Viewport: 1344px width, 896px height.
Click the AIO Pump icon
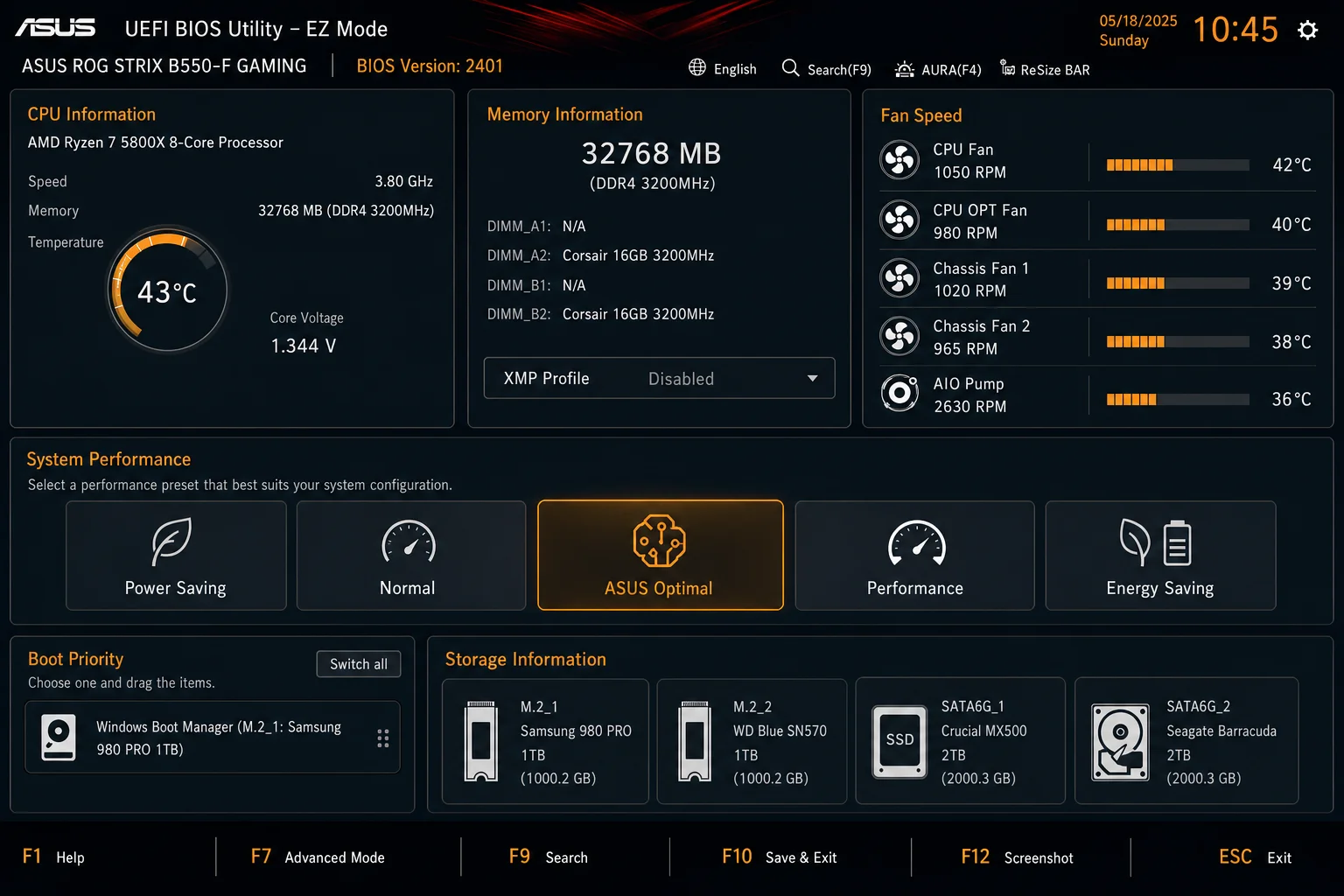point(899,394)
